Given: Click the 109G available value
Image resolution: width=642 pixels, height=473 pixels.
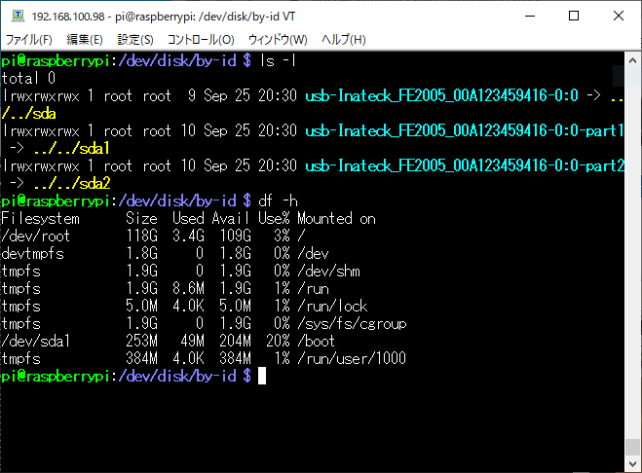Looking at the screenshot, I should 235,236.
